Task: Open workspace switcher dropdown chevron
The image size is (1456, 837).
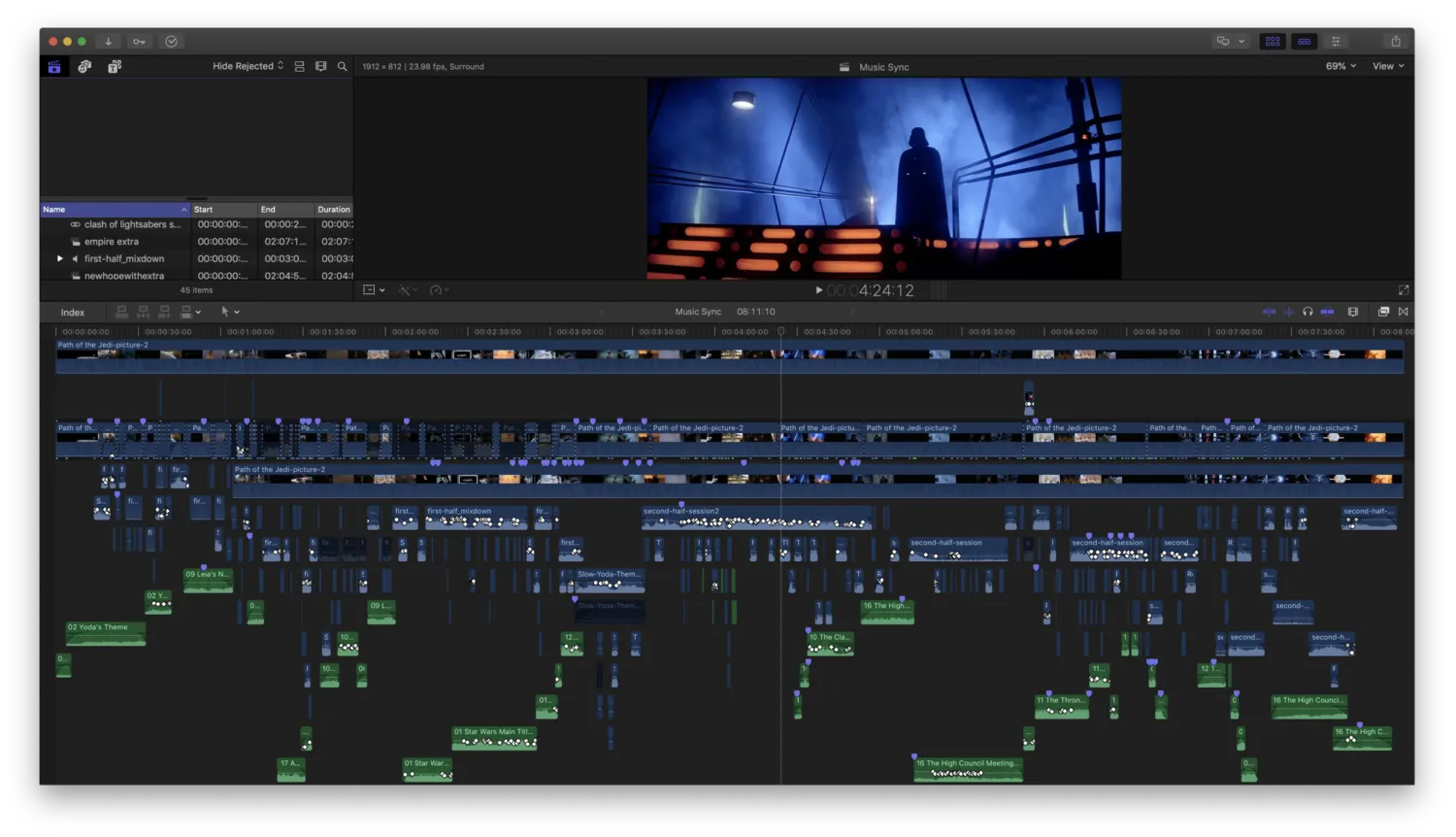Action: pos(1241,42)
